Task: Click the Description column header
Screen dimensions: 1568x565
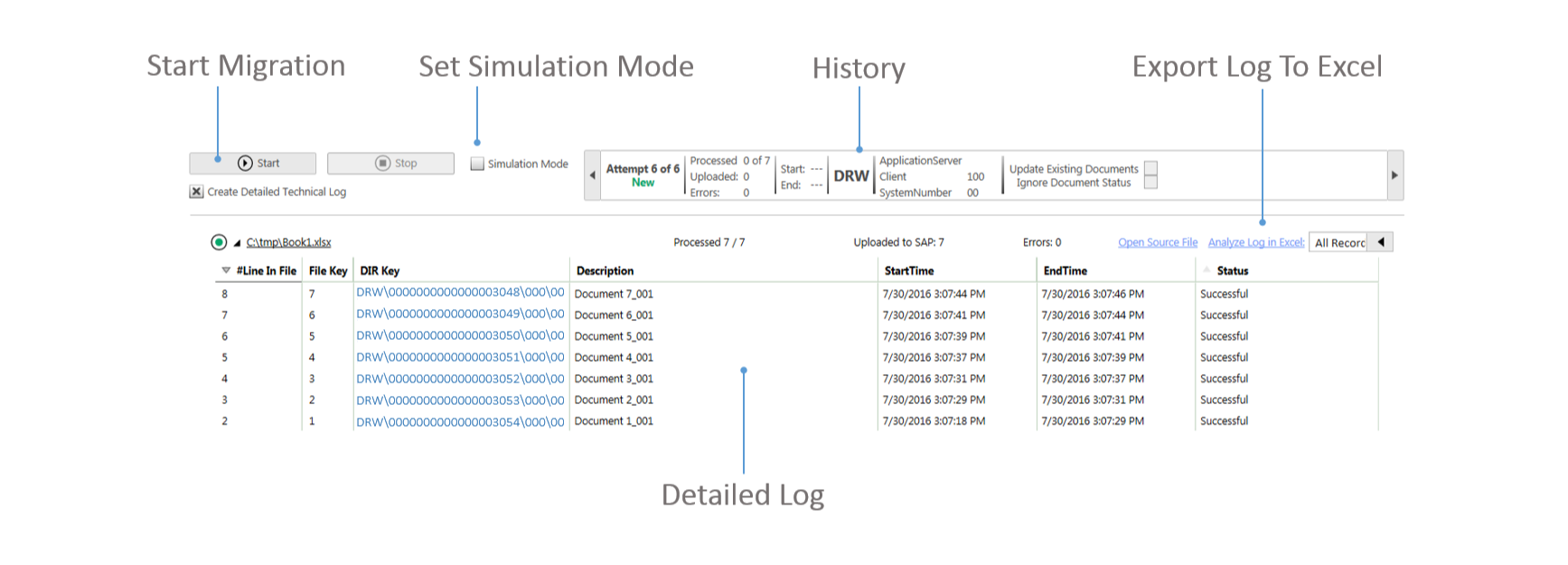Action: click(605, 270)
